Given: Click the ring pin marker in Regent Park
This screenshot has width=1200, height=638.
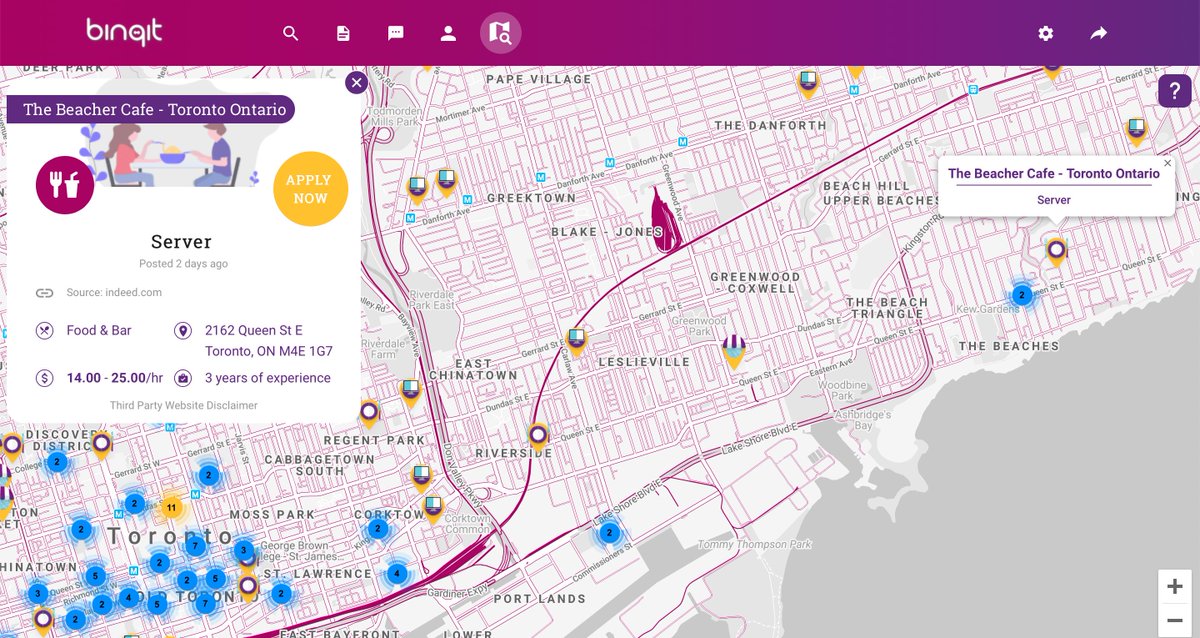Looking at the screenshot, I should tap(369, 412).
